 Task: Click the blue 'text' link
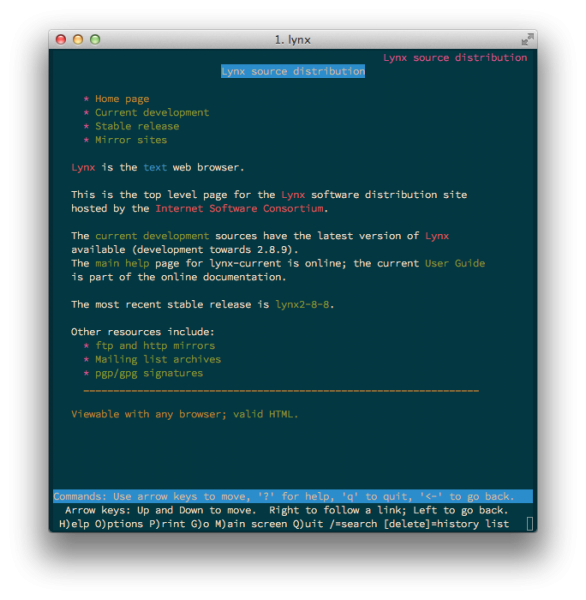pos(155,168)
